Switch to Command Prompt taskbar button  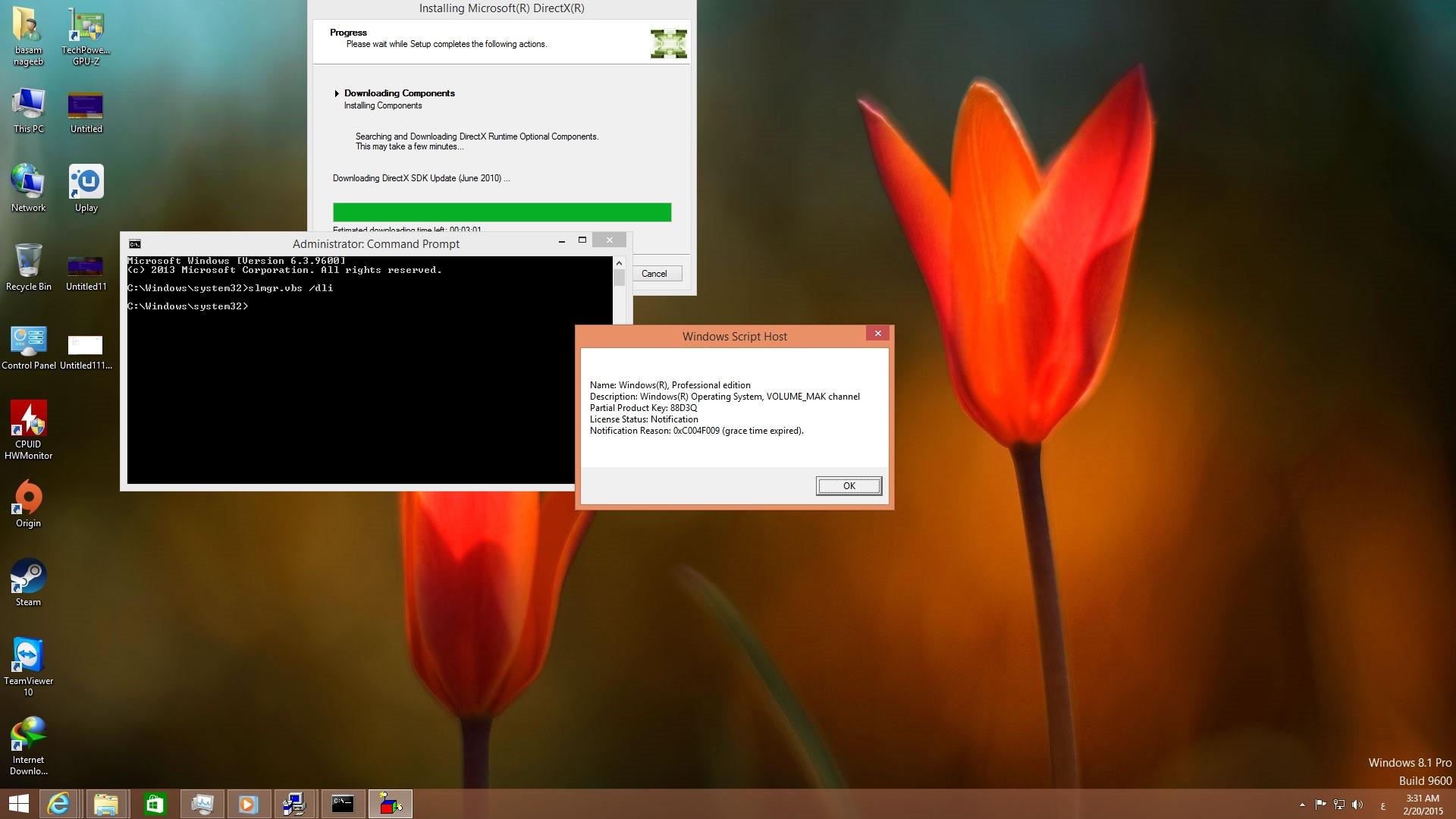343,804
